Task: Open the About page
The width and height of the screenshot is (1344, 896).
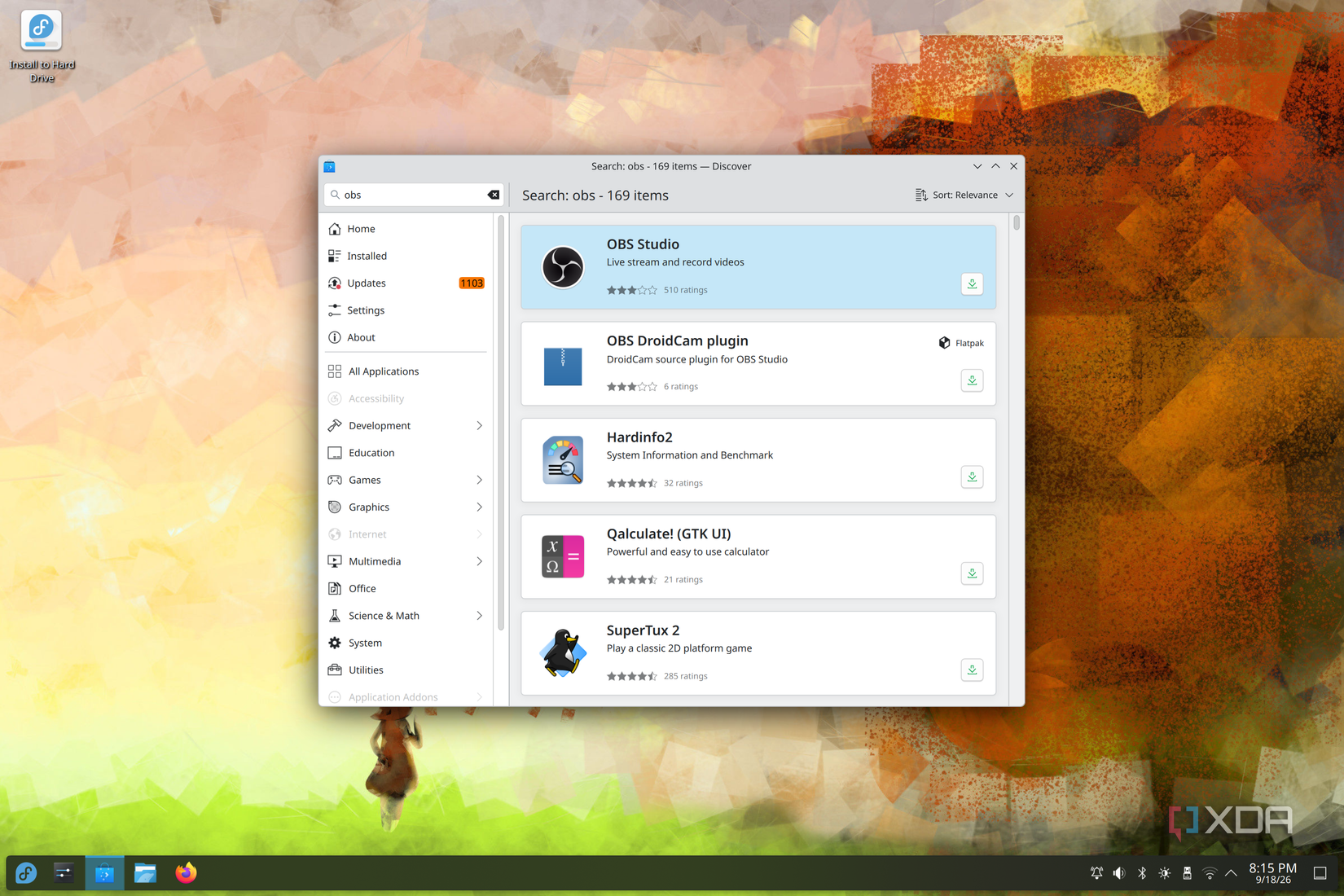Action: click(407, 337)
